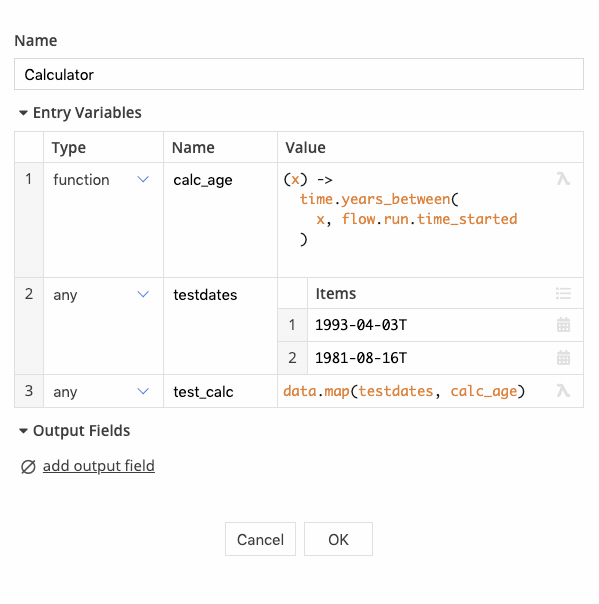This screenshot has height=604, width=599.
Task: Click the lambda icon in test_calc row
Action: tap(563, 391)
